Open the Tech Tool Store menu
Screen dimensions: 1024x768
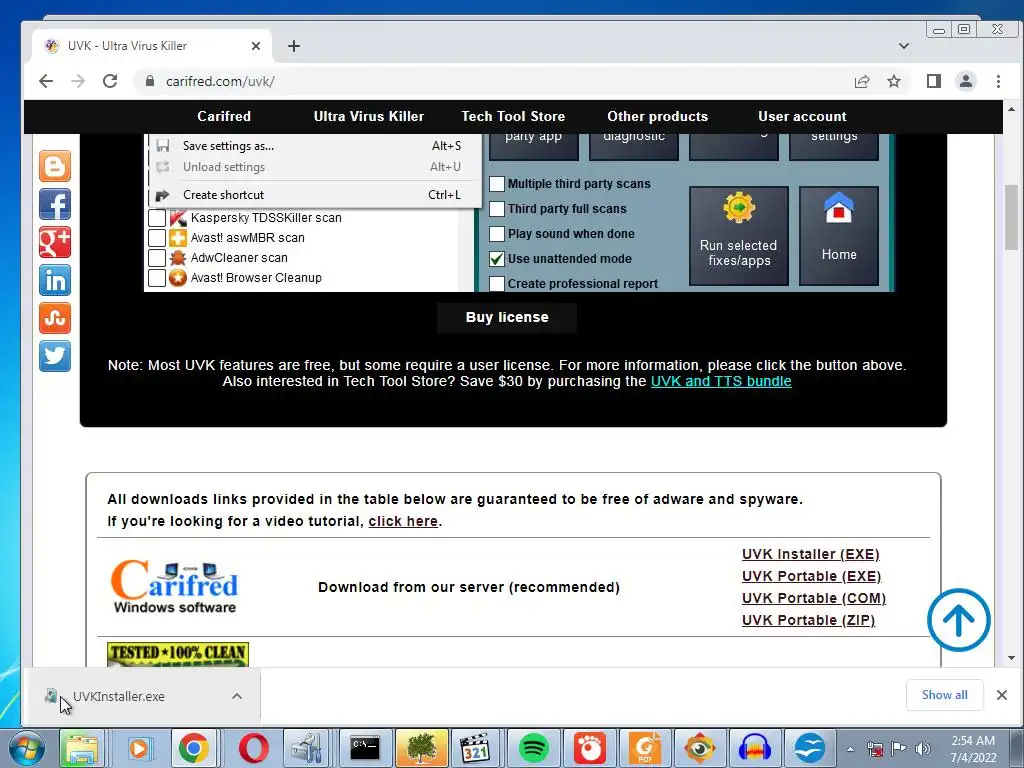coord(513,116)
